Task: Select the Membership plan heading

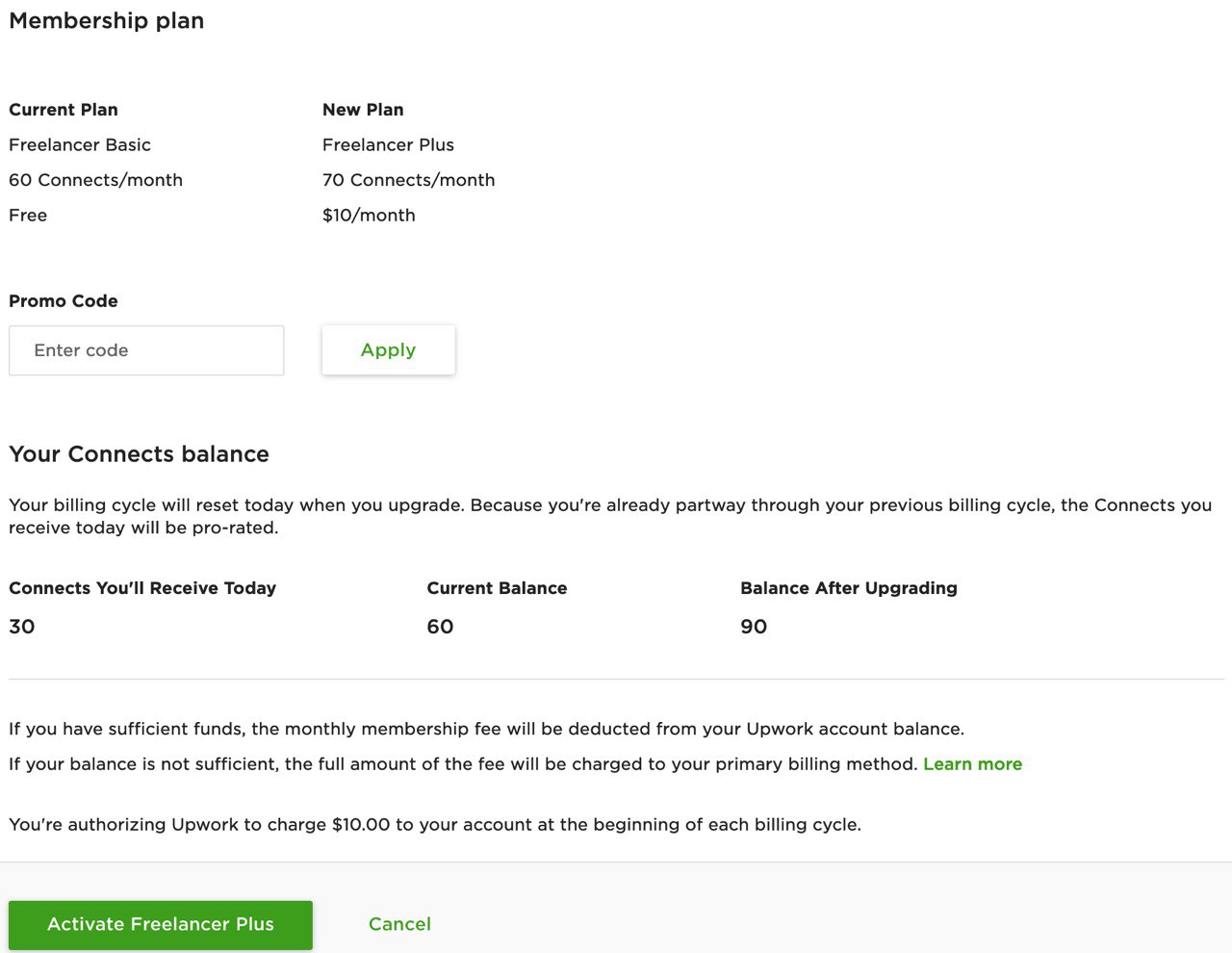Action: click(107, 21)
